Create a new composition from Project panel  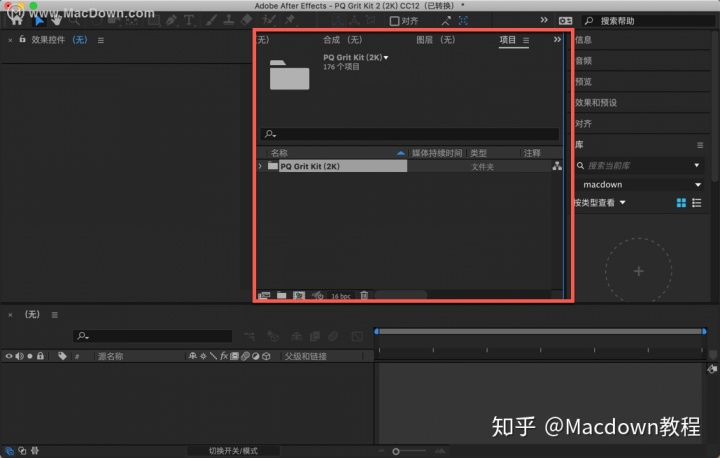coord(299,295)
